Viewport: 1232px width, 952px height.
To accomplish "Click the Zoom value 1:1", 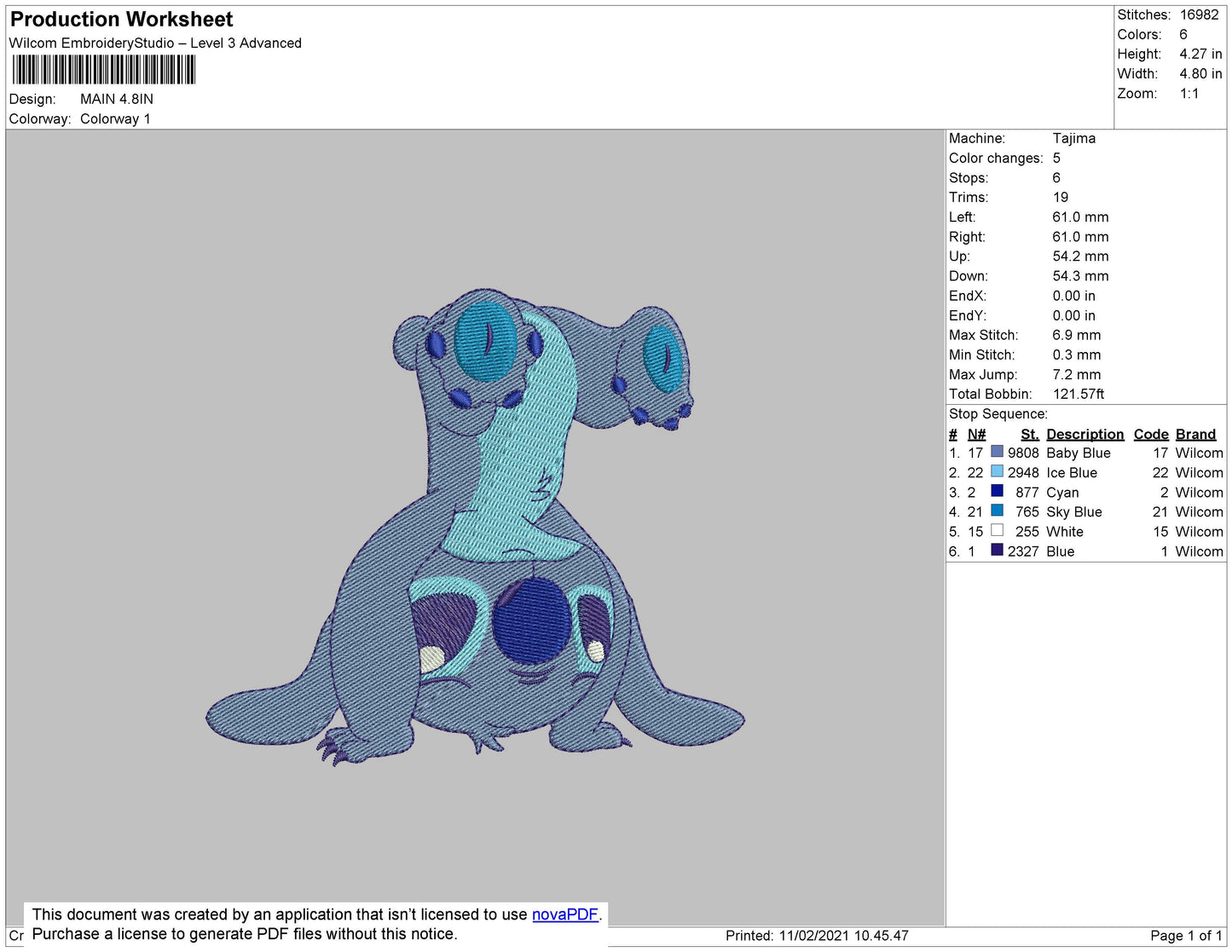I will [1189, 94].
